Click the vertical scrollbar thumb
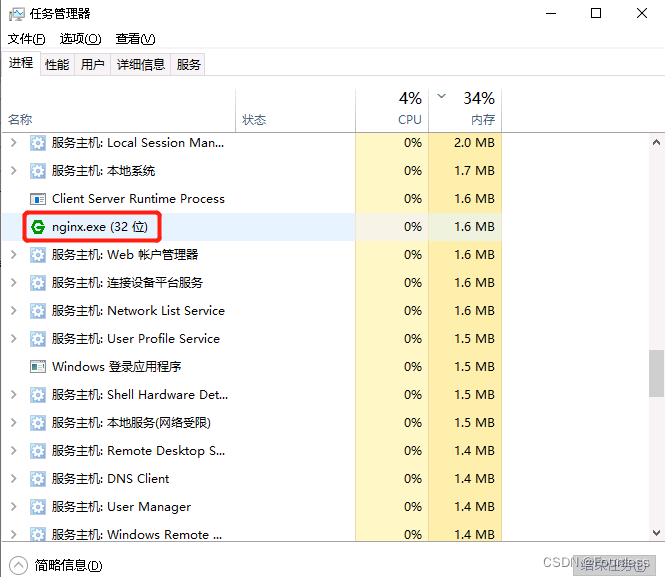665x577 pixels. (656, 374)
